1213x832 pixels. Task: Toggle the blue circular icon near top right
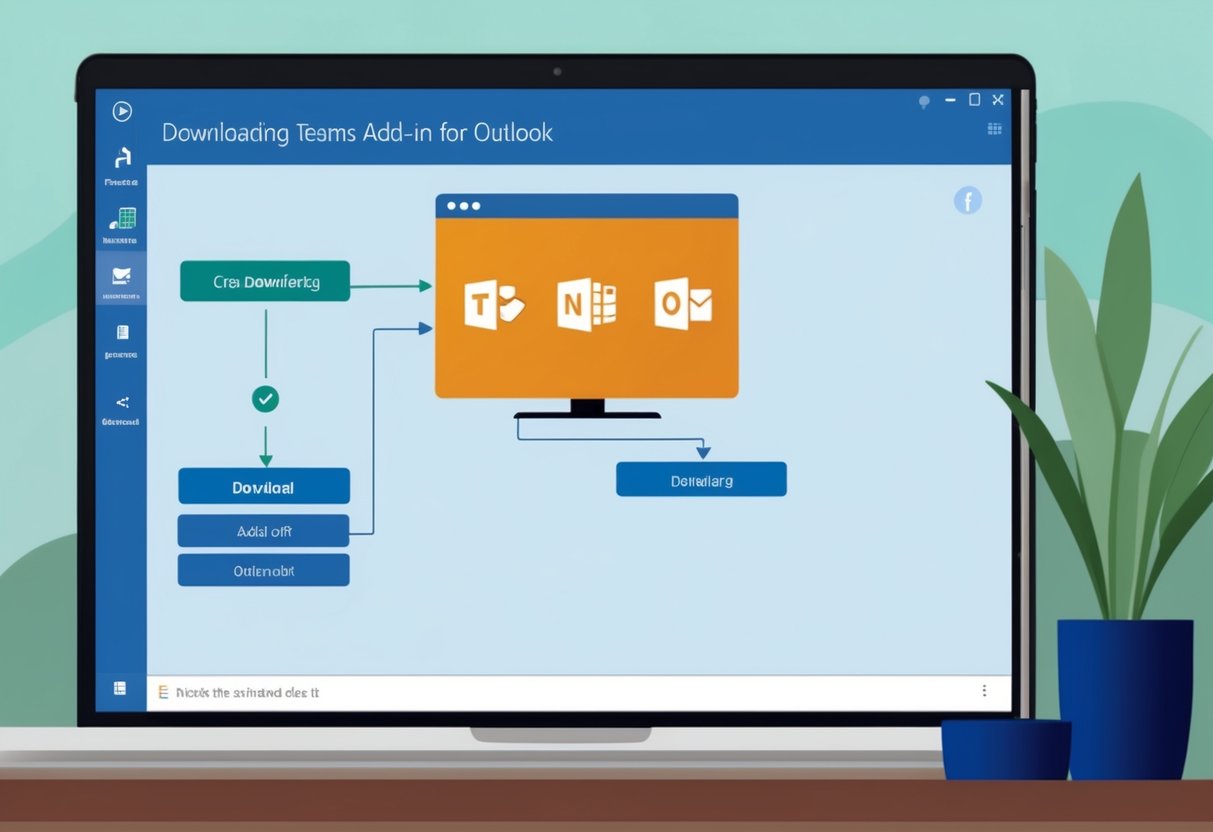pyautogui.click(x=967, y=200)
